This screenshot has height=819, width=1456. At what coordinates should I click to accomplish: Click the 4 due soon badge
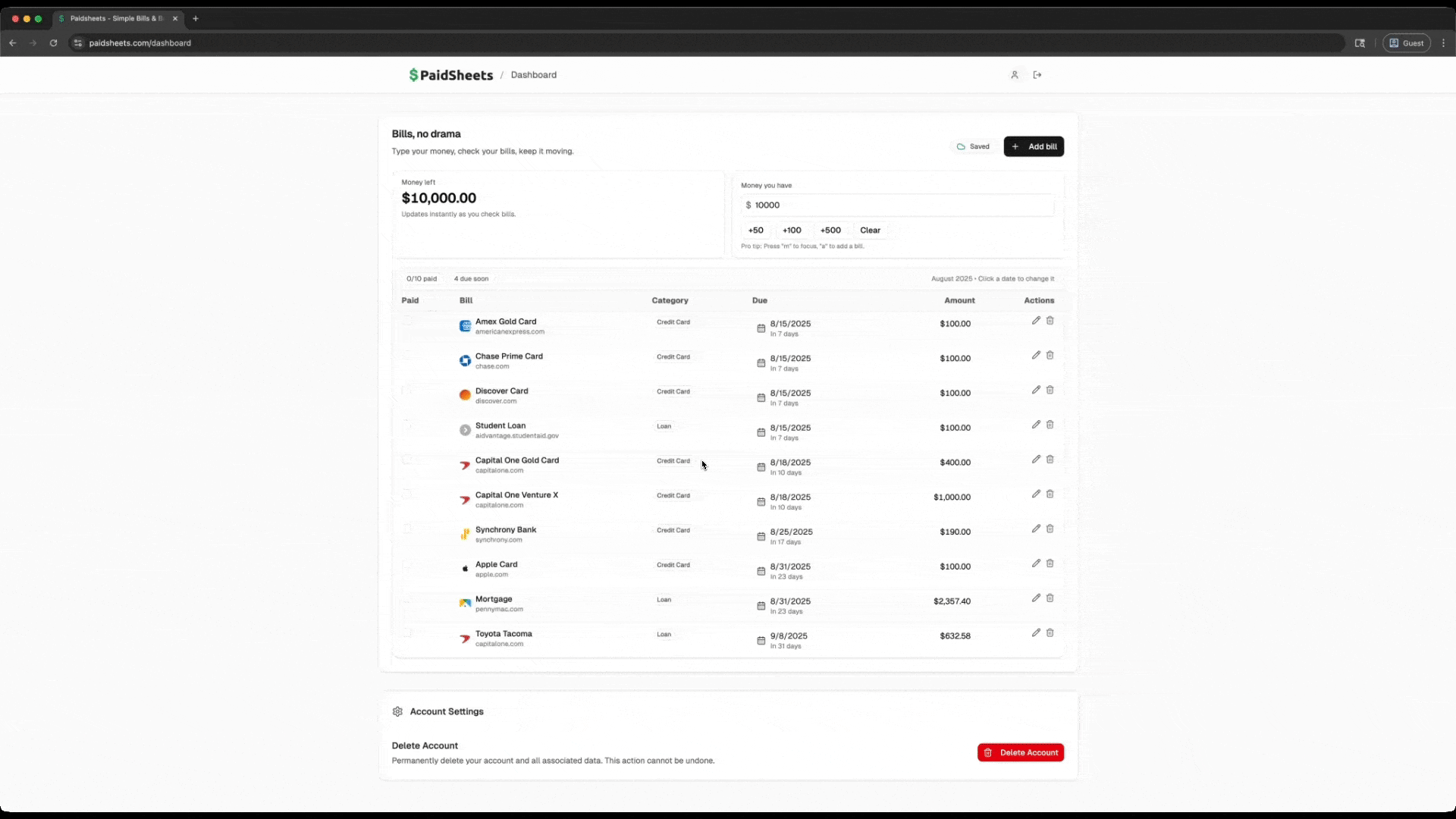471,279
